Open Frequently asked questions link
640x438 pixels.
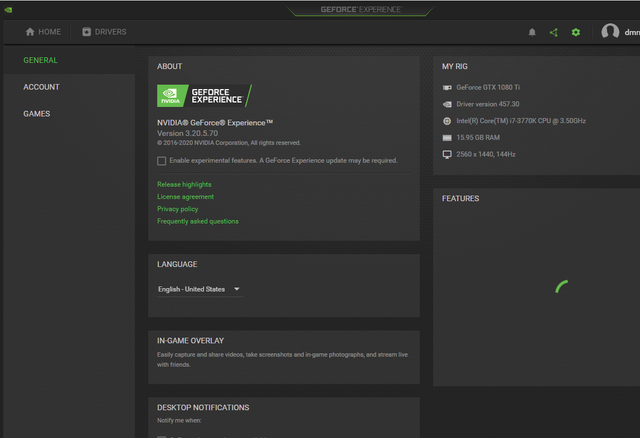coord(198,221)
